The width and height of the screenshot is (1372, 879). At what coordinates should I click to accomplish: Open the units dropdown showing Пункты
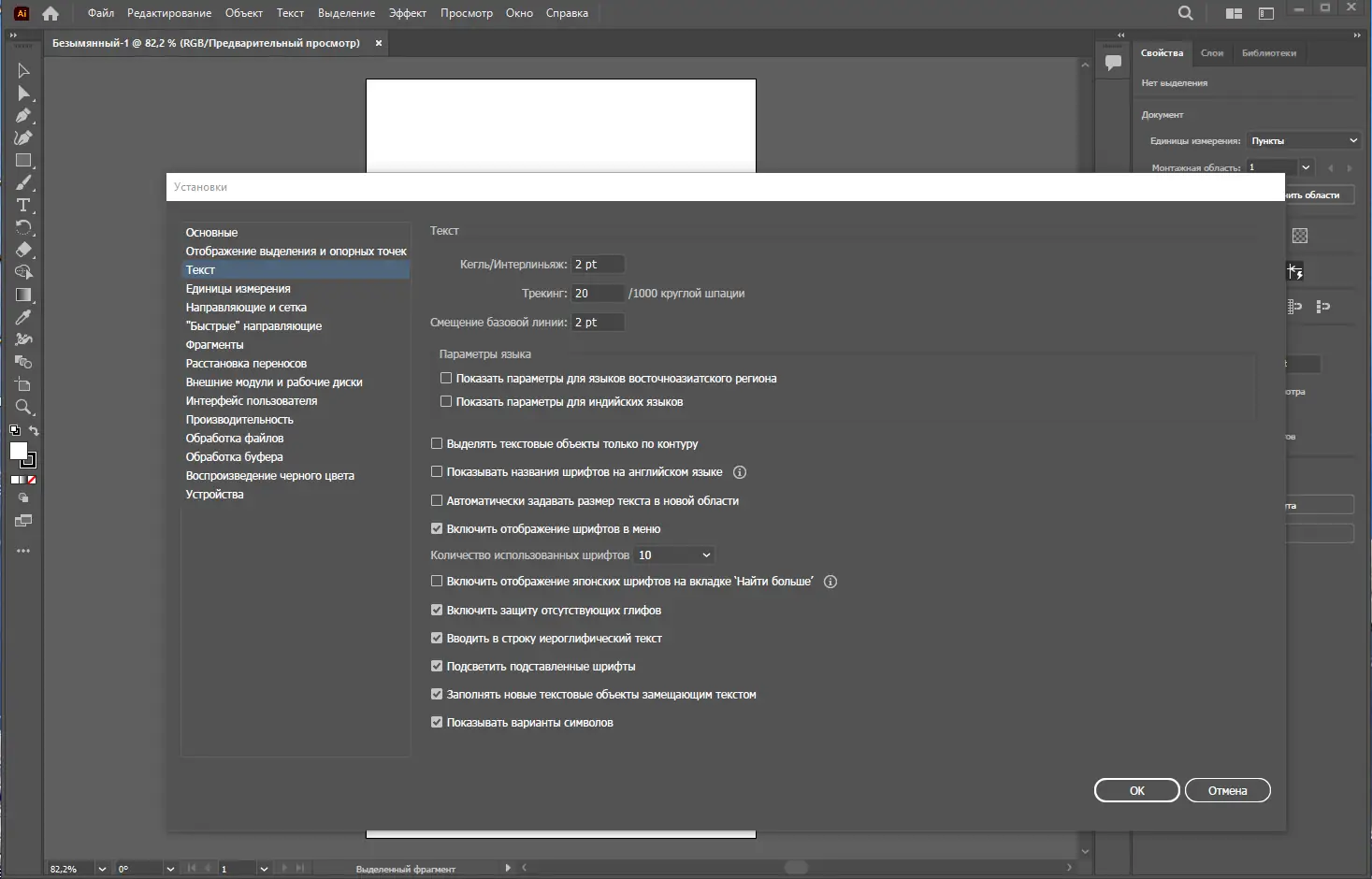pyautogui.click(x=1304, y=140)
